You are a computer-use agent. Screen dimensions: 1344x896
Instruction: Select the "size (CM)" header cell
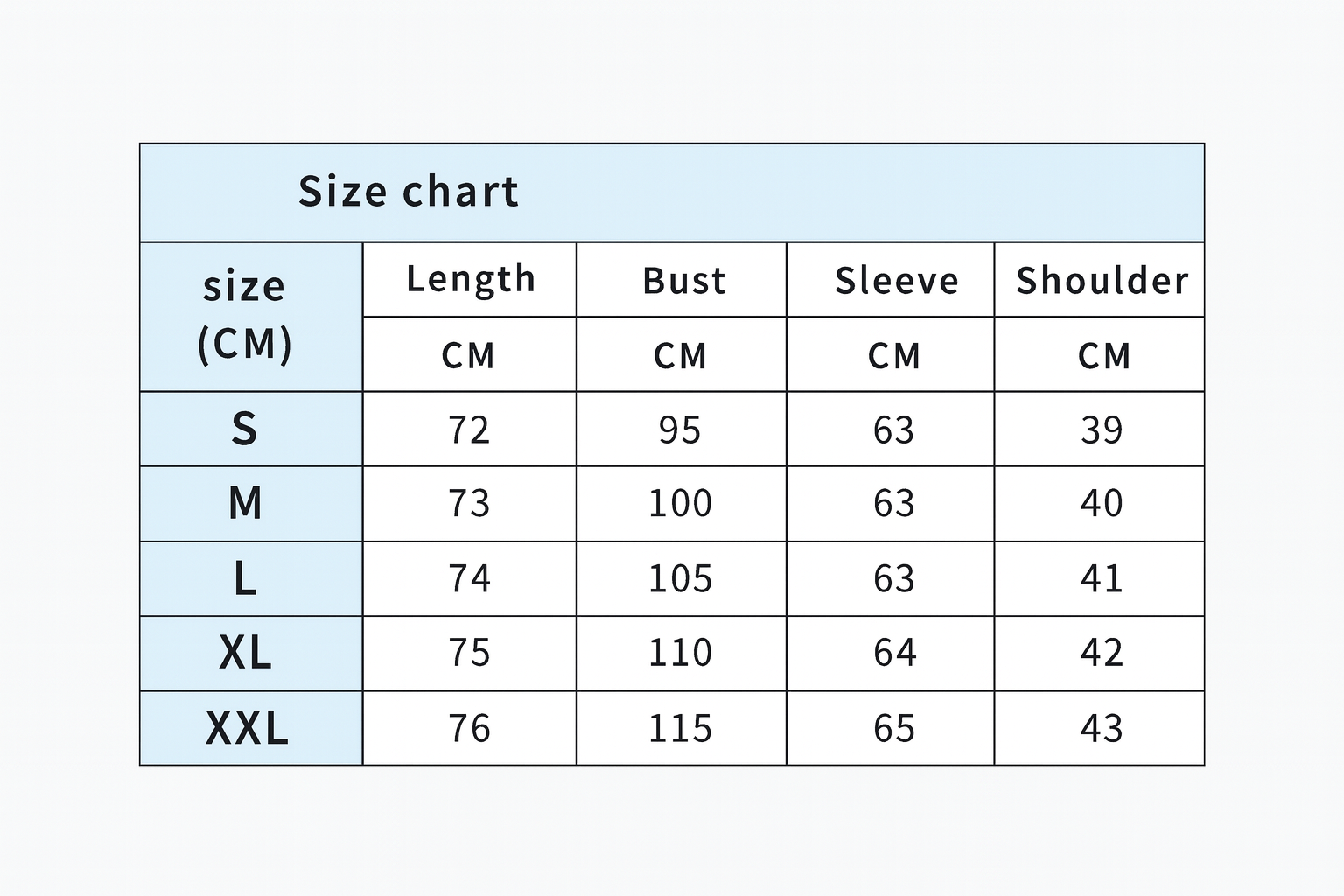tap(245, 315)
